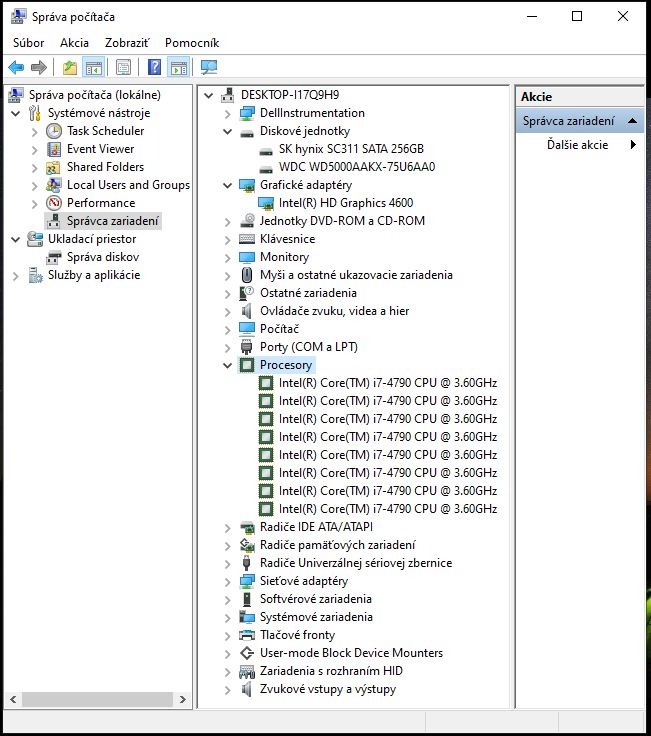Screen dimensions: 651x736
Task: Select Softvérové zariadenia category label
Action: [316, 599]
